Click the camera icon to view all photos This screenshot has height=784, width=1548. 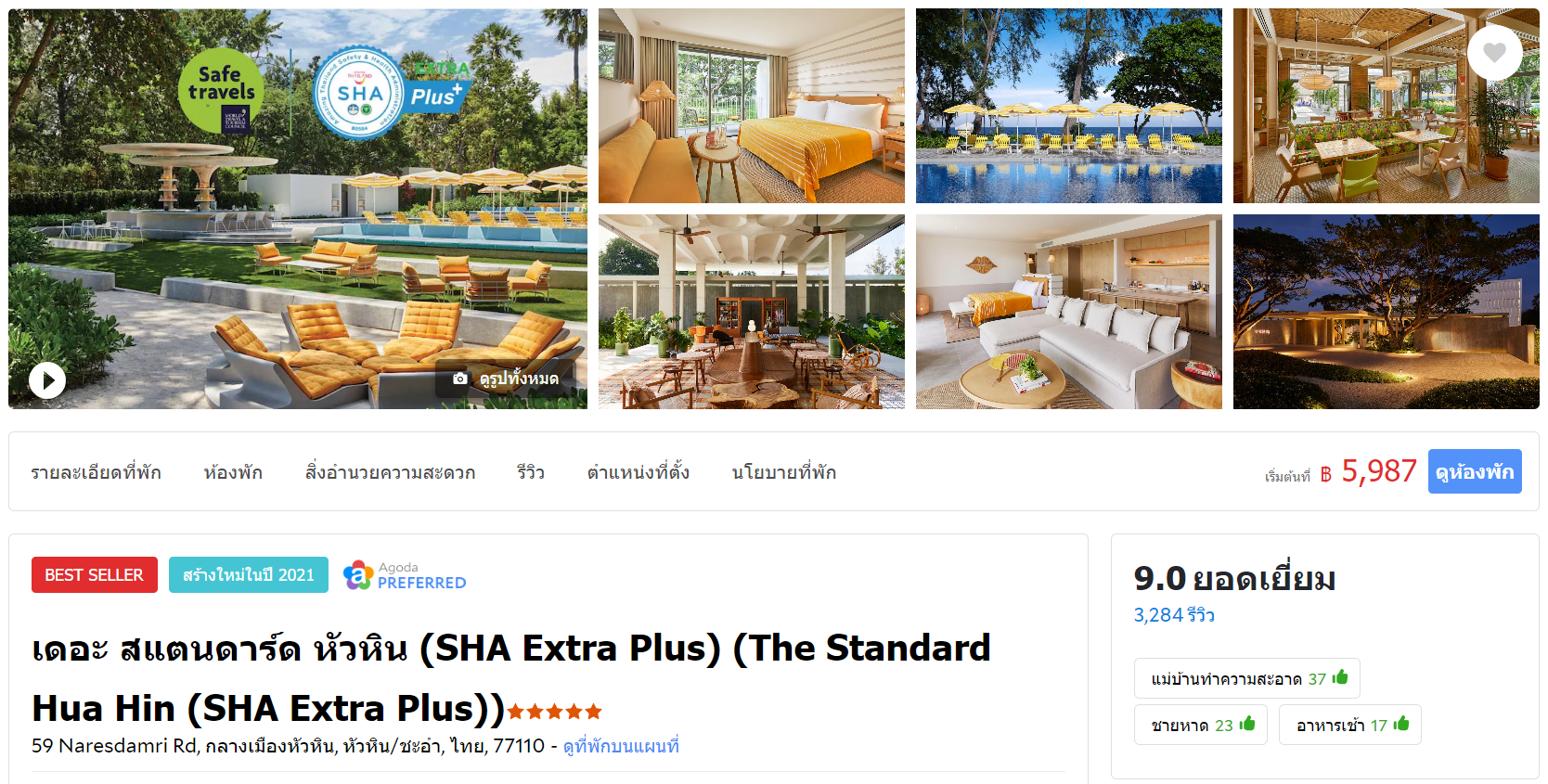(459, 379)
